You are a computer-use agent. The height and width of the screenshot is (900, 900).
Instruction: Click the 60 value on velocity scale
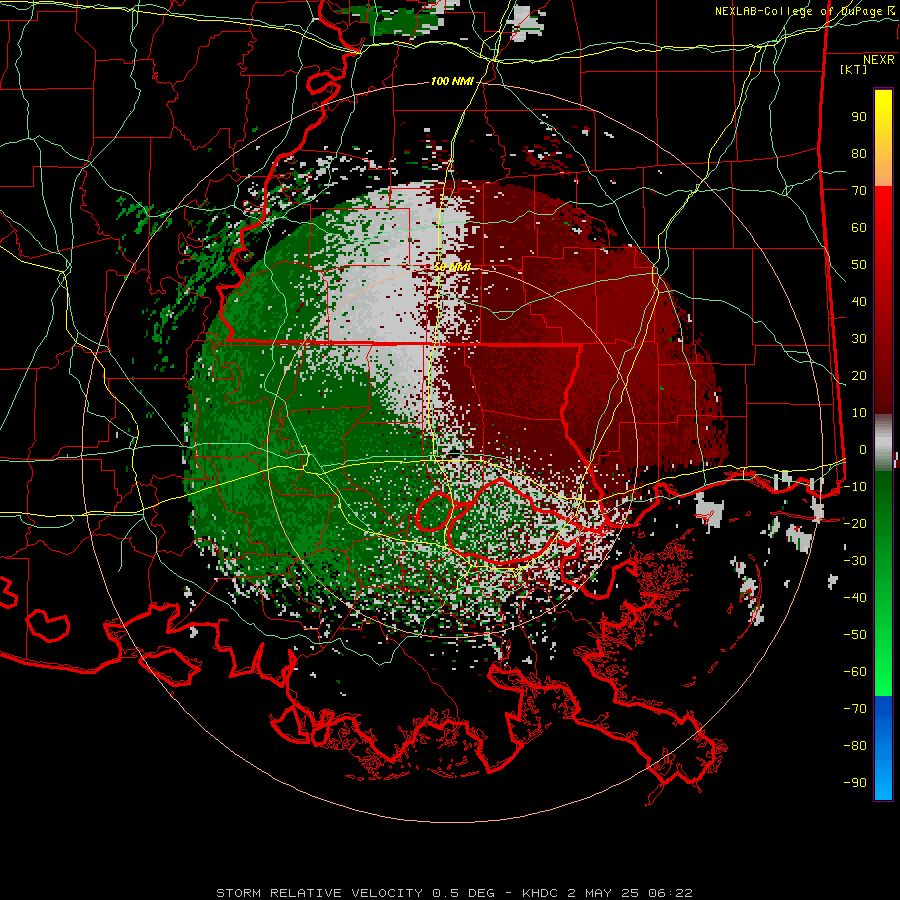(x=859, y=227)
